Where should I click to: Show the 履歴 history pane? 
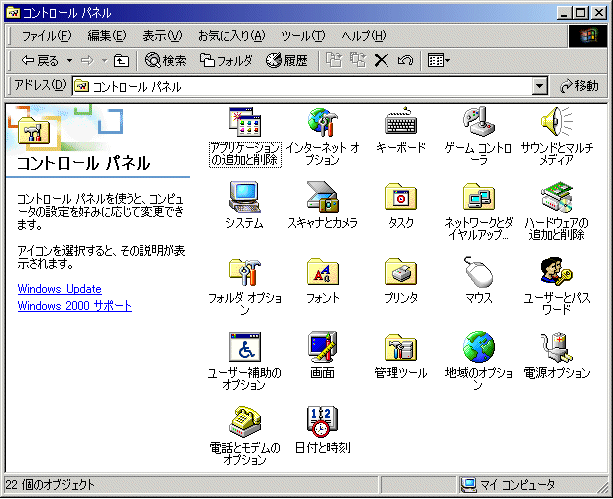point(287,61)
